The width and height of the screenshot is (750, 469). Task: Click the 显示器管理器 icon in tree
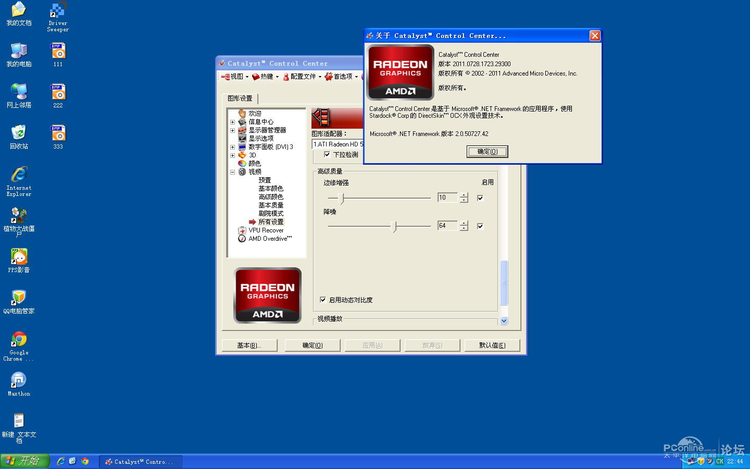pyautogui.click(x=242, y=130)
